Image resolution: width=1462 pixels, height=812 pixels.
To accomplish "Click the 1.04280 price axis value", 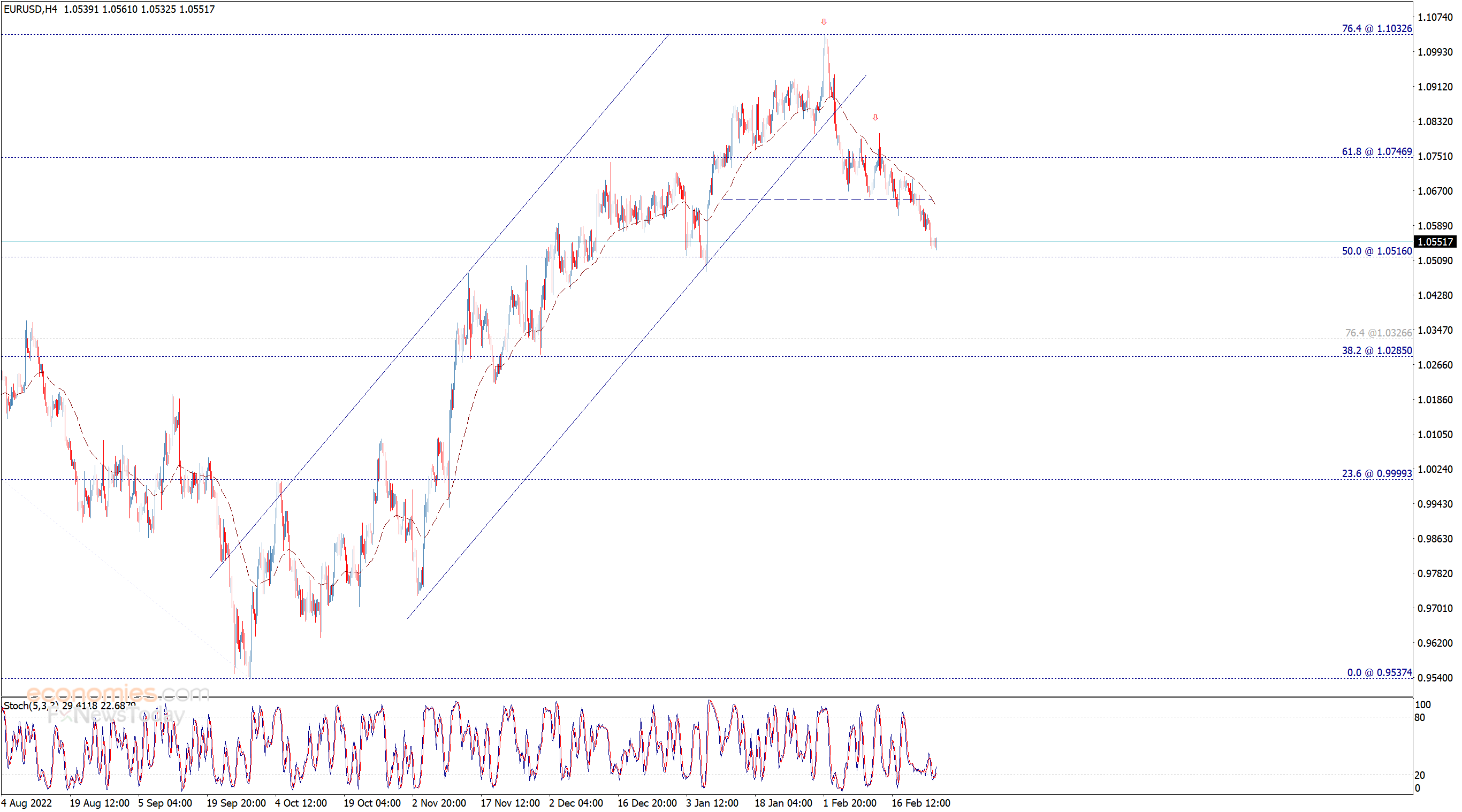I will pos(1435,296).
